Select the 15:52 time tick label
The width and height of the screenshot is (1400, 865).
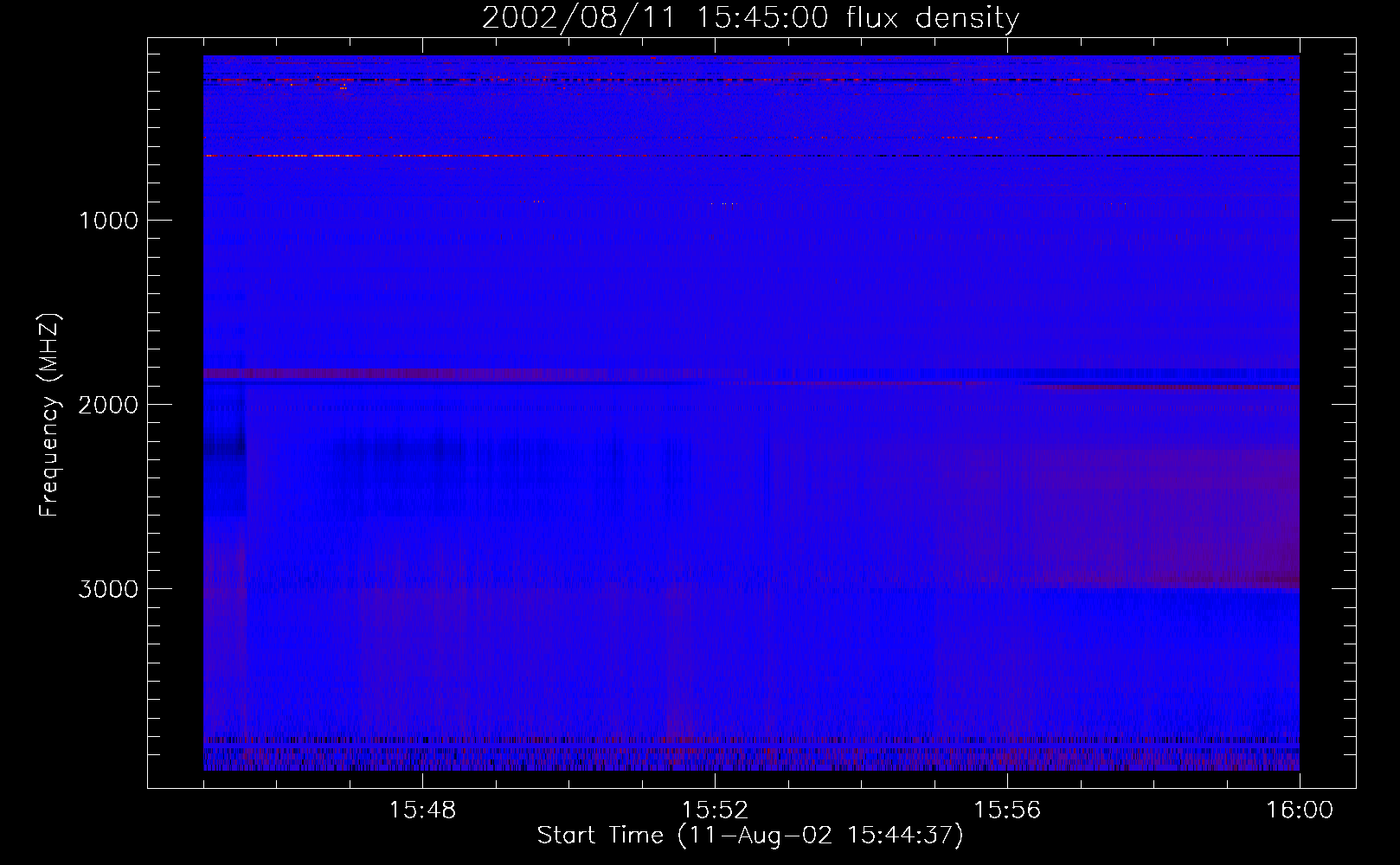point(715,811)
